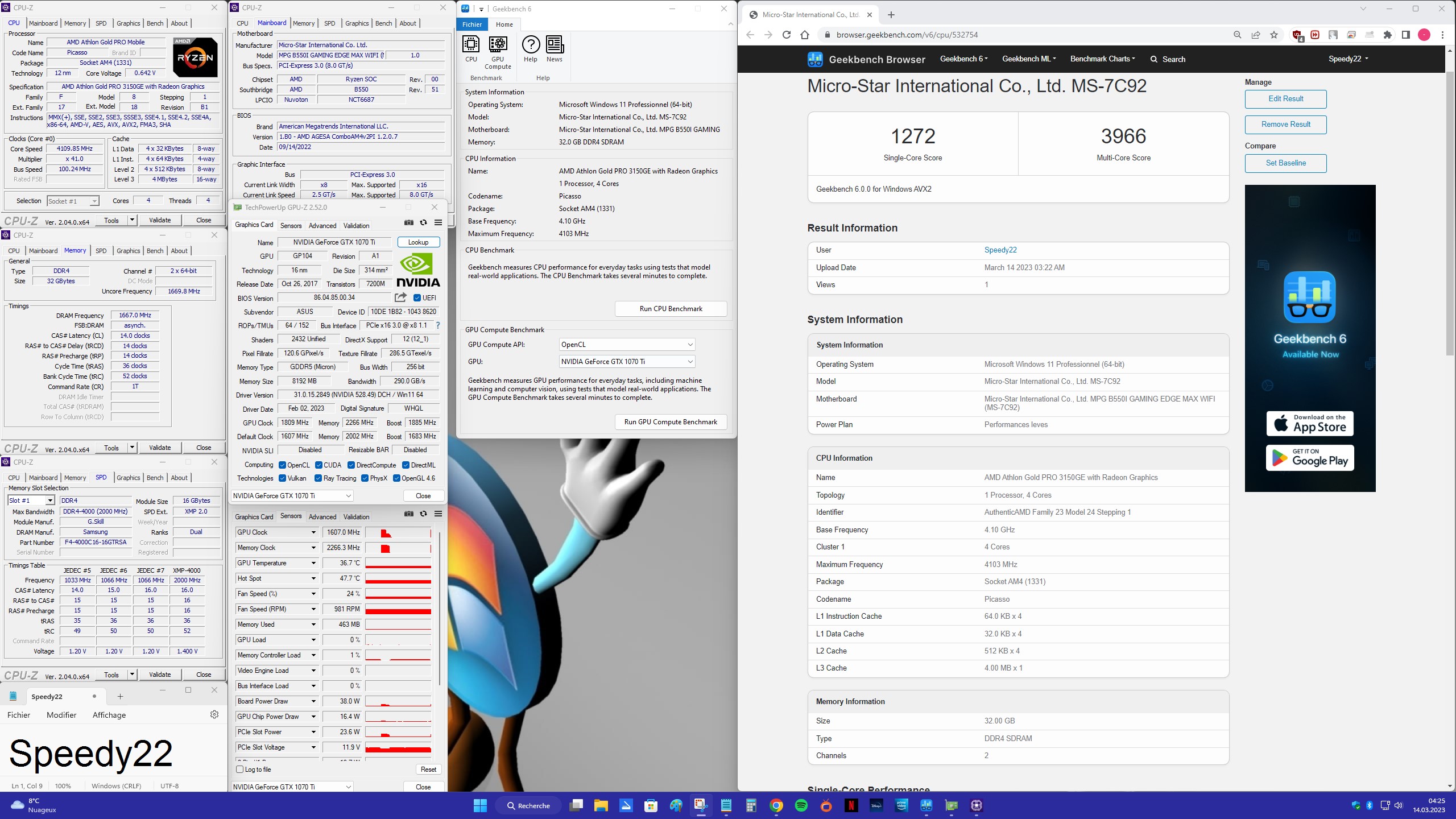Open Slot #1 dropdown in CPU-Z SPD tab
This screenshot has height=819, width=1456.
tap(31, 500)
